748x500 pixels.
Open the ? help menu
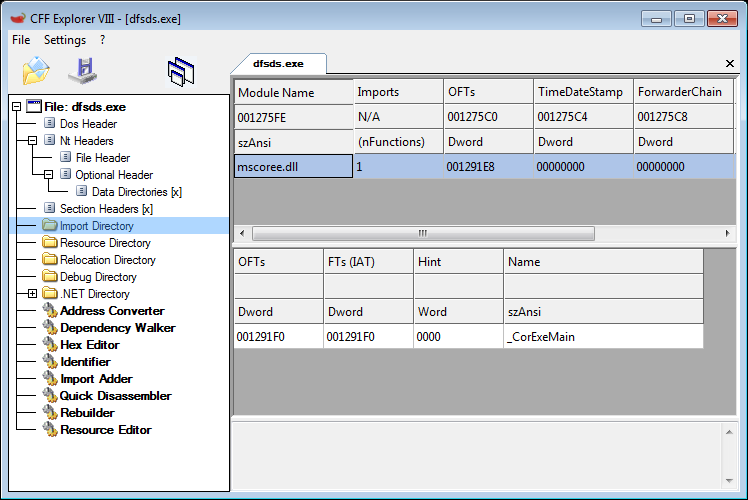click(x=103, y=40)
